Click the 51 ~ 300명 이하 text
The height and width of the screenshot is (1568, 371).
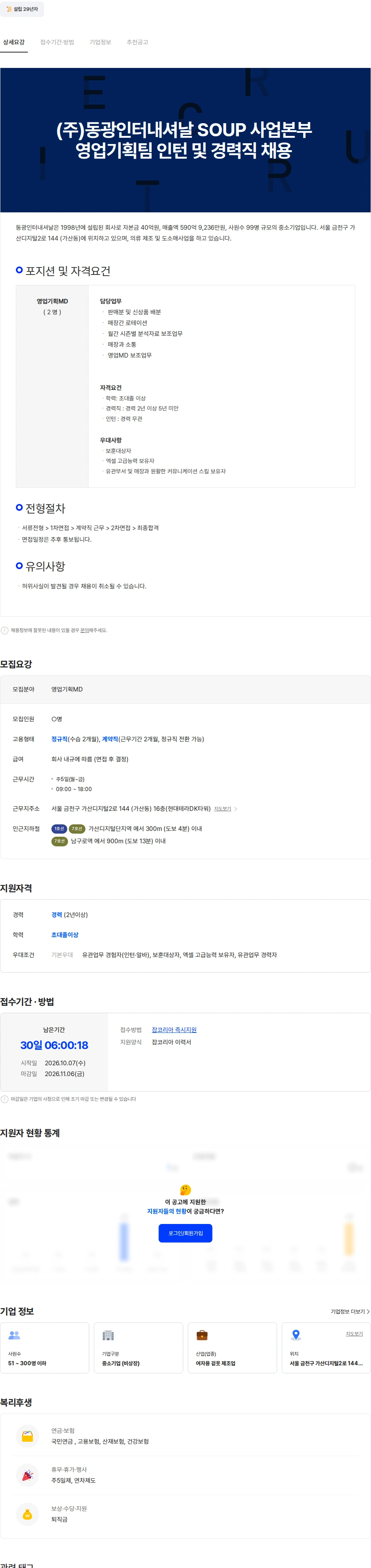27,1363
